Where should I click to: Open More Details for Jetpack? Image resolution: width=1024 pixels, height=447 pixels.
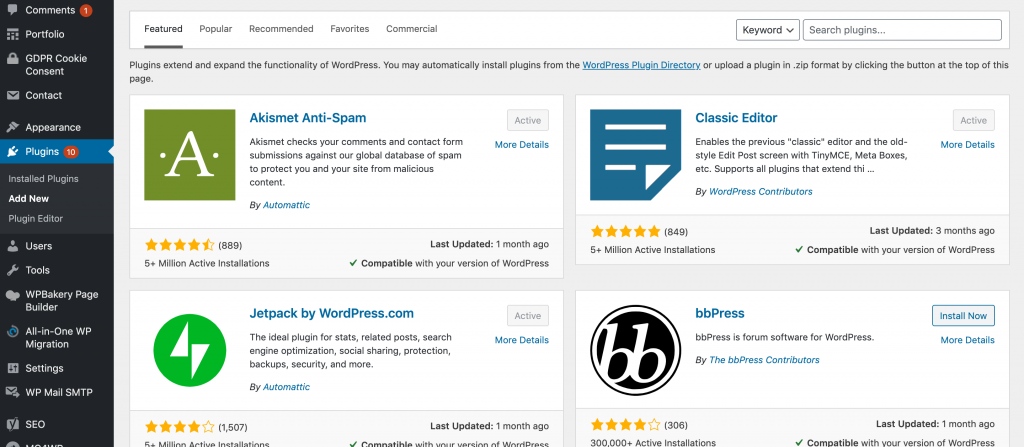coord(522,340)
